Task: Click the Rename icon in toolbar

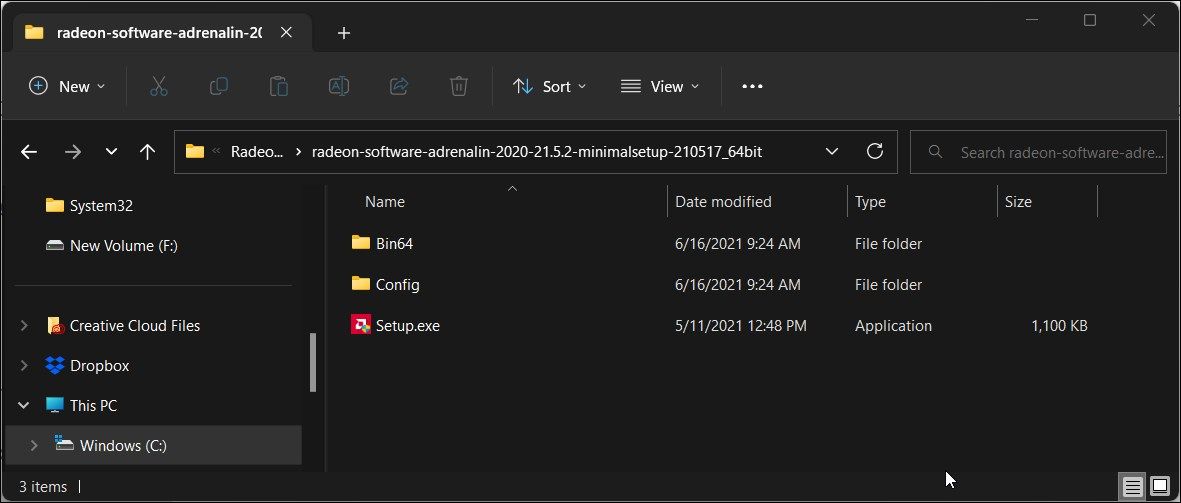Action: point(339,87)
